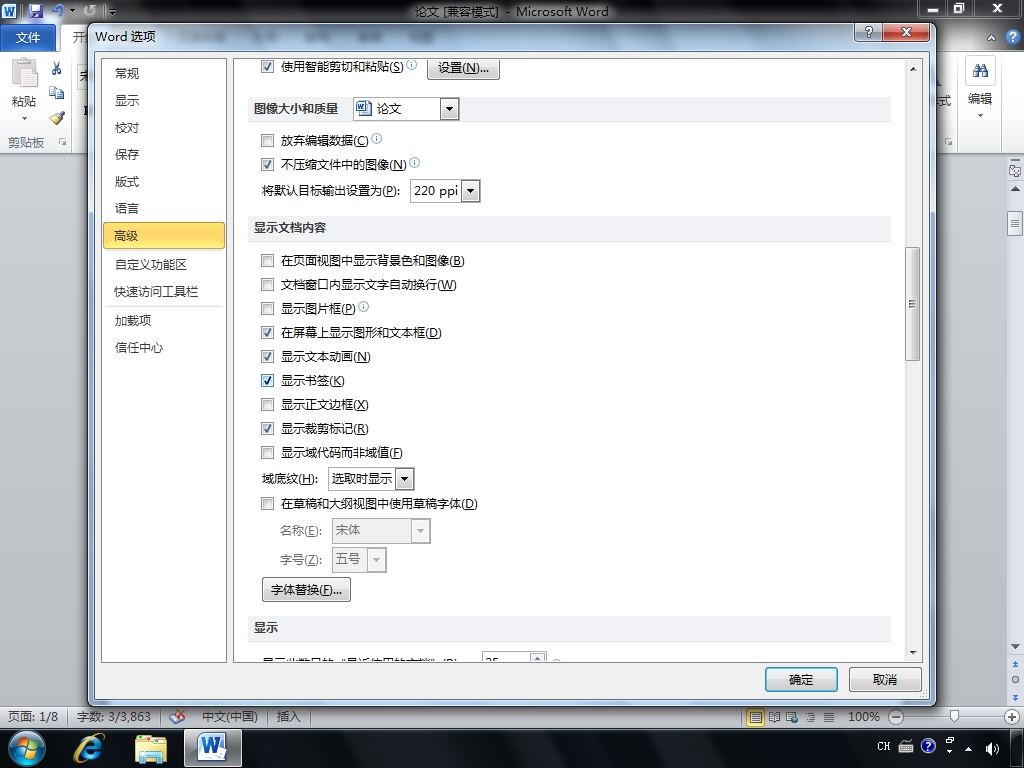Open Word help via blue question icon

[x=1013, y=37]
